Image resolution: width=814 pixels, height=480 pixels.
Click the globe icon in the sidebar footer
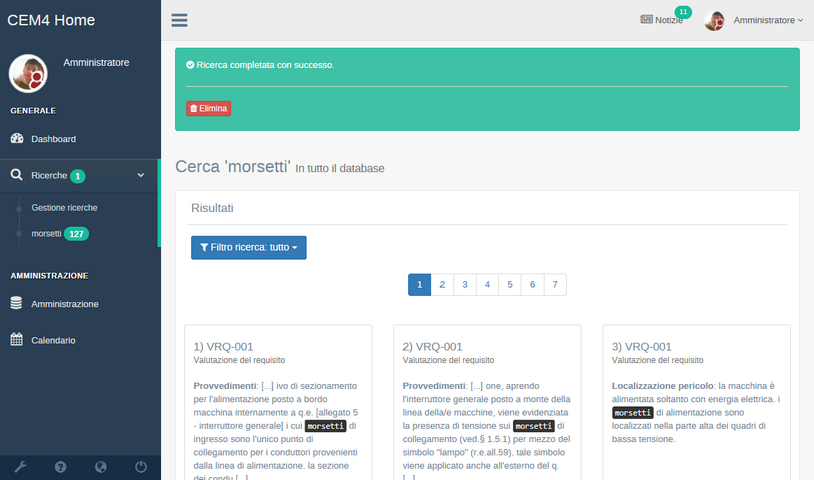pyautogui.click(x=100, y=466)
